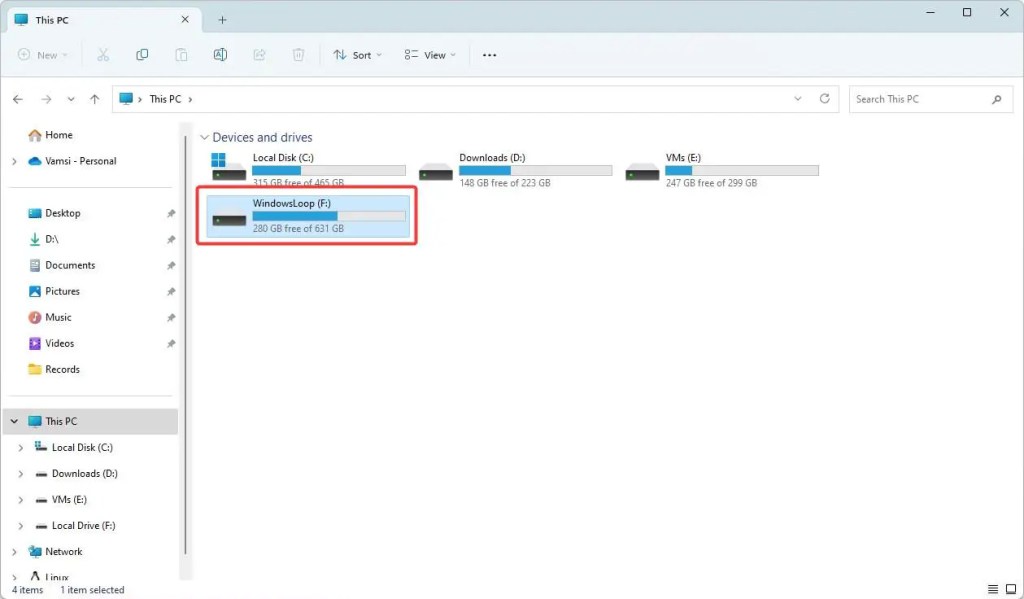Select the Downloads (D:) drive icon
Viewport: 1024px width, 599px height.
[436, 172]
